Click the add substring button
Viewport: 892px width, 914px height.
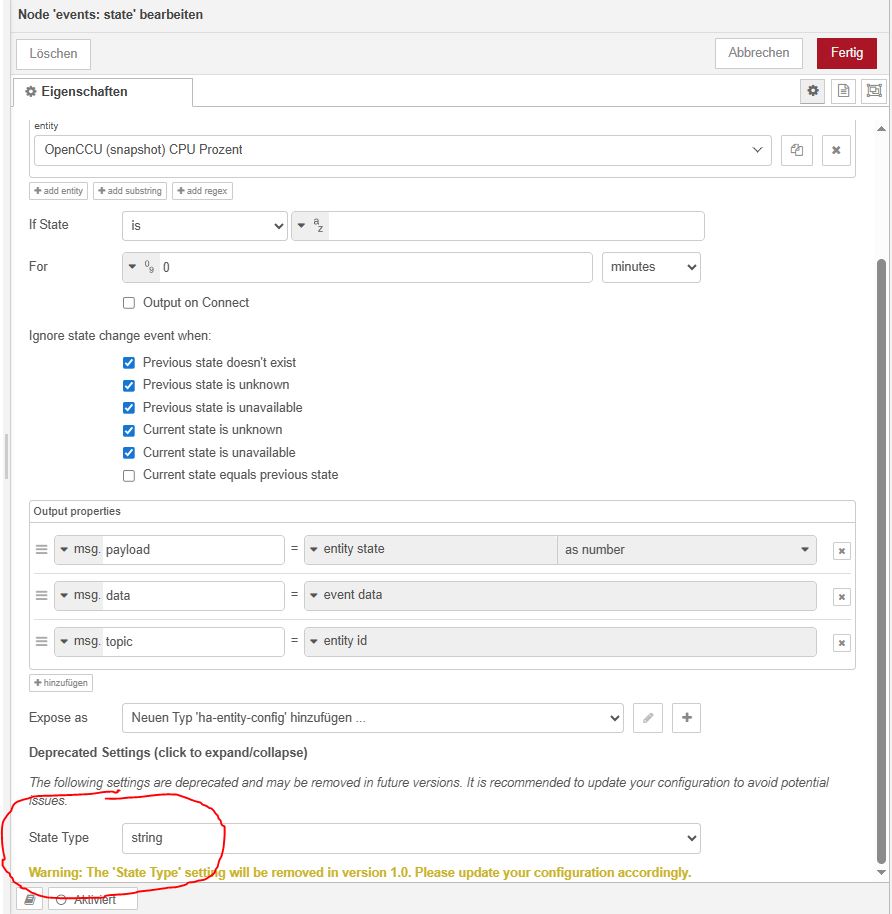tap(130, 191)
